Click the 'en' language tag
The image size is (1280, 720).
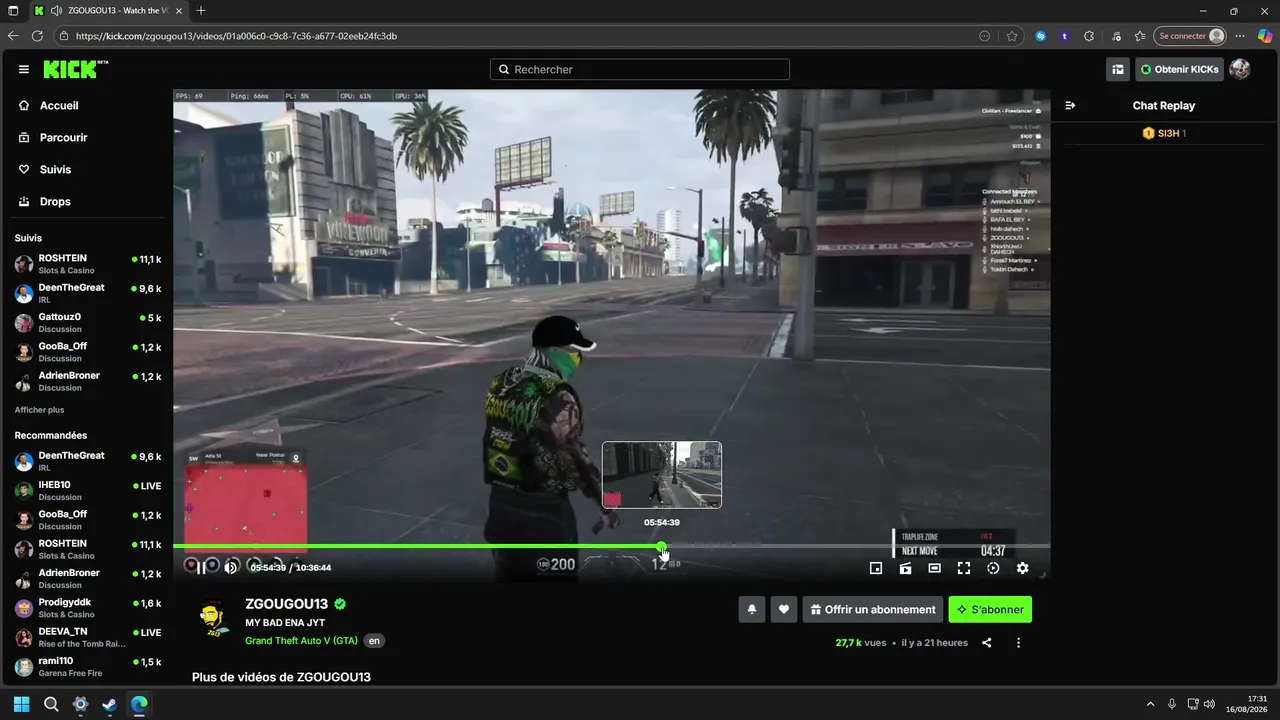click(374, 641)
